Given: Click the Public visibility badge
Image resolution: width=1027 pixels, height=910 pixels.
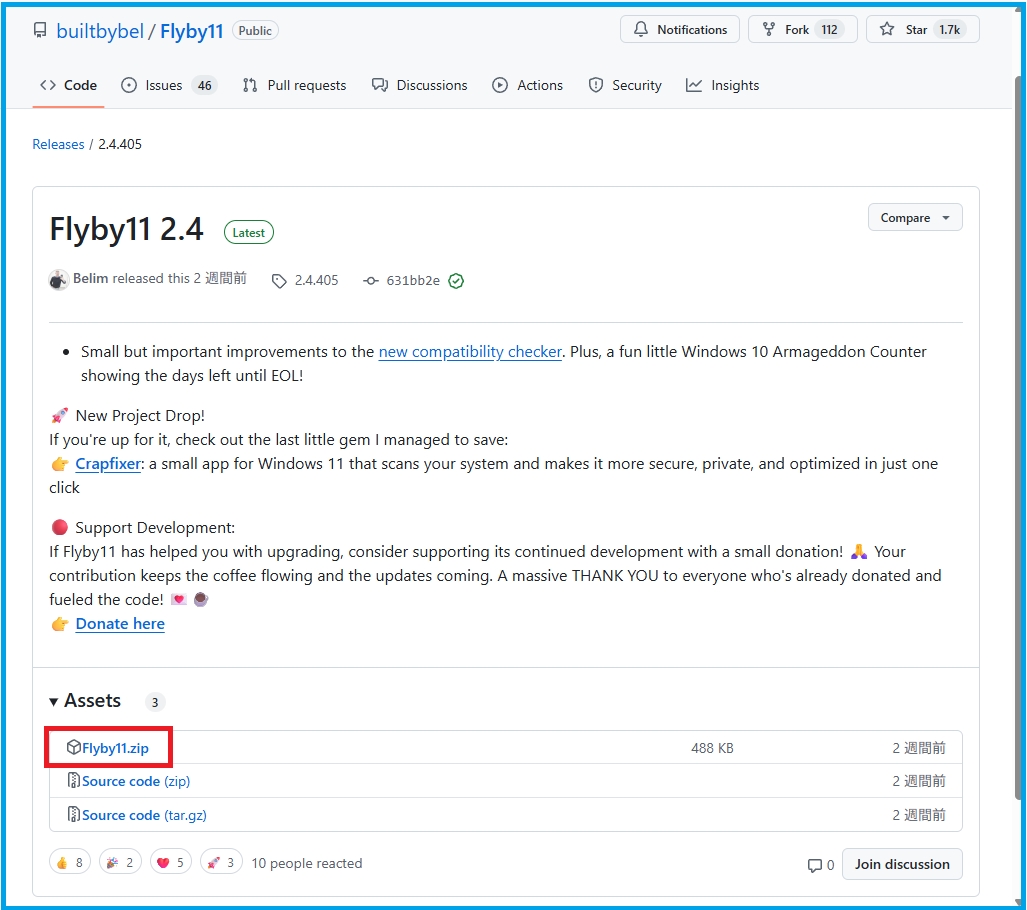Looking at the screenshot, I should coord(255,31).
